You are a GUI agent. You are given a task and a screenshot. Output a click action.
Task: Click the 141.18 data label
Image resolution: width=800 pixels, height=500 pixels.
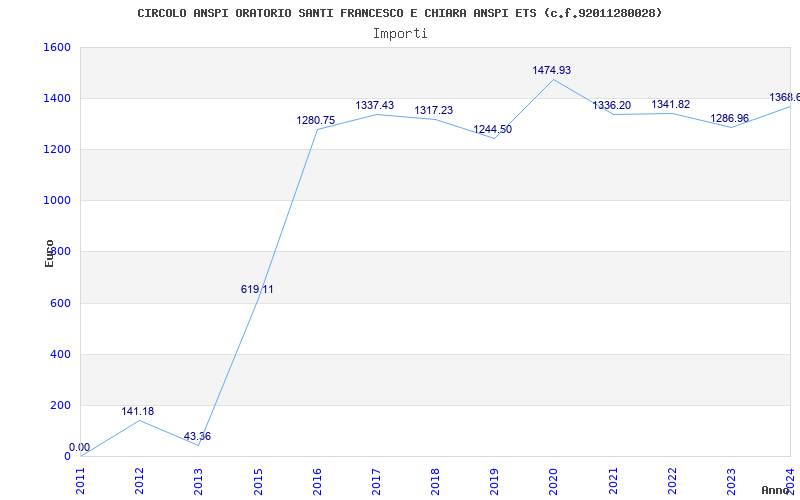(137, 411)
